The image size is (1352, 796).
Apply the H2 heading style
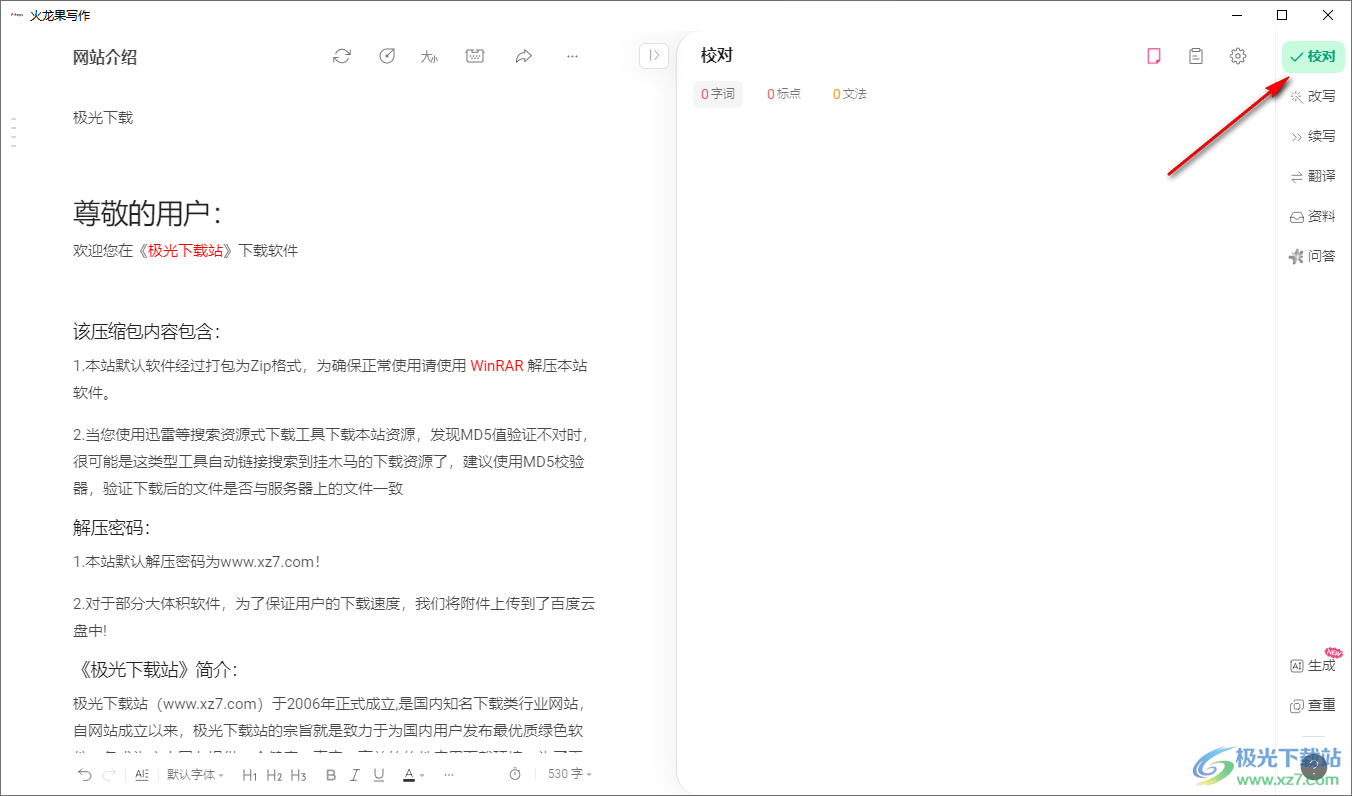point(274,775)
